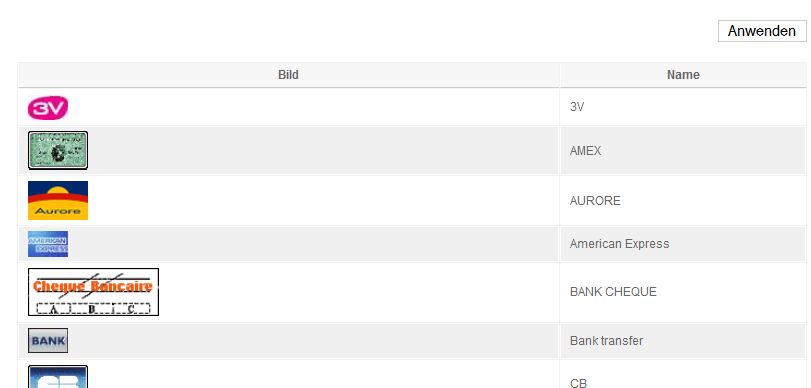Select the Cheque Bancaire image
The width and height of the screenshot is (811, 388).
[93, 292]
